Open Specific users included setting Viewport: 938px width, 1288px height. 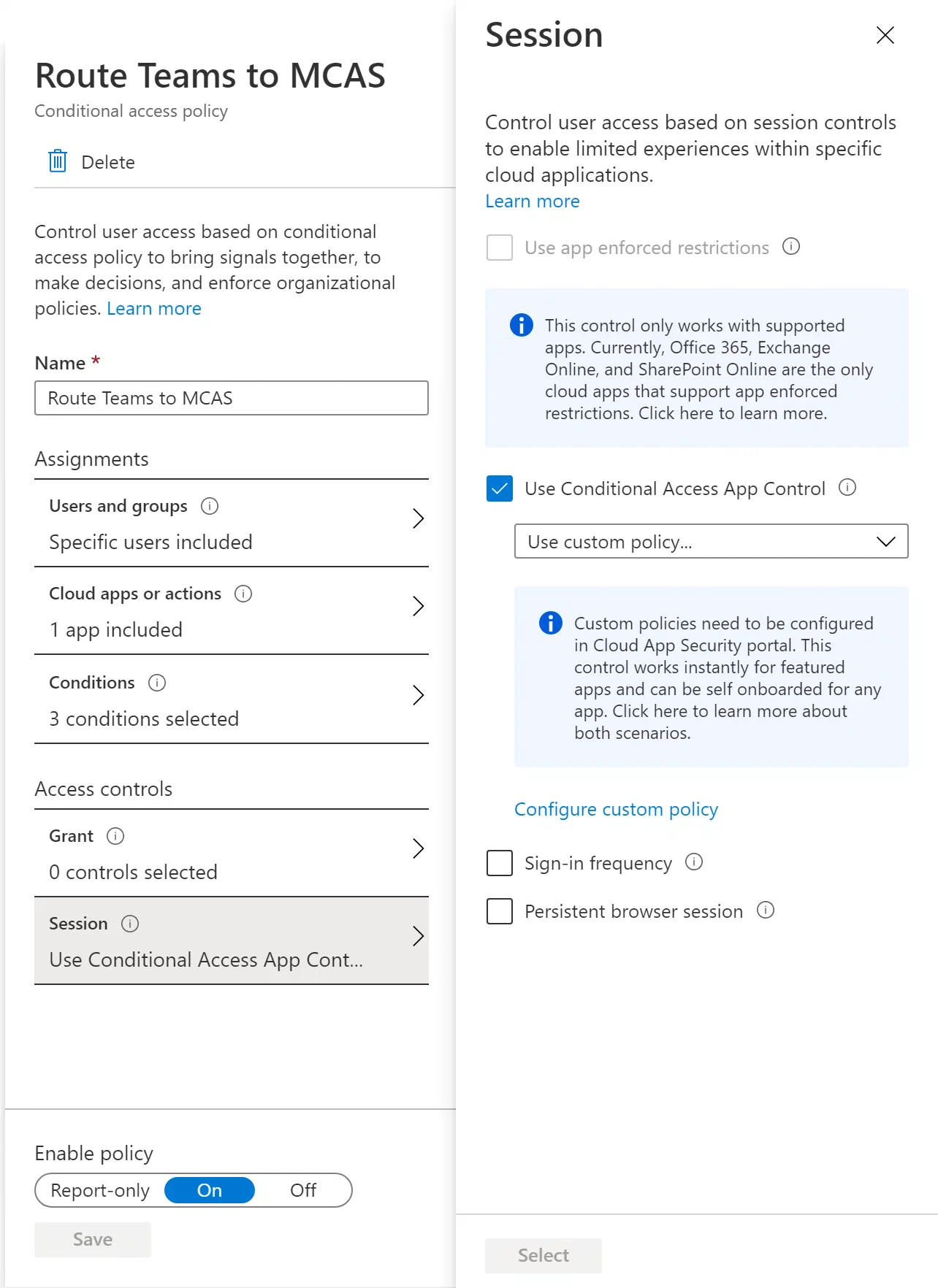(150, 542)
